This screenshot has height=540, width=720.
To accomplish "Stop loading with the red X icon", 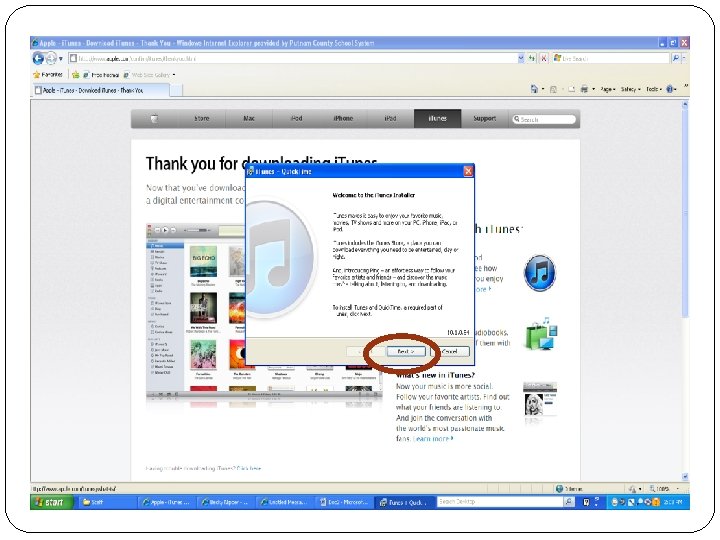I will 544,58.
